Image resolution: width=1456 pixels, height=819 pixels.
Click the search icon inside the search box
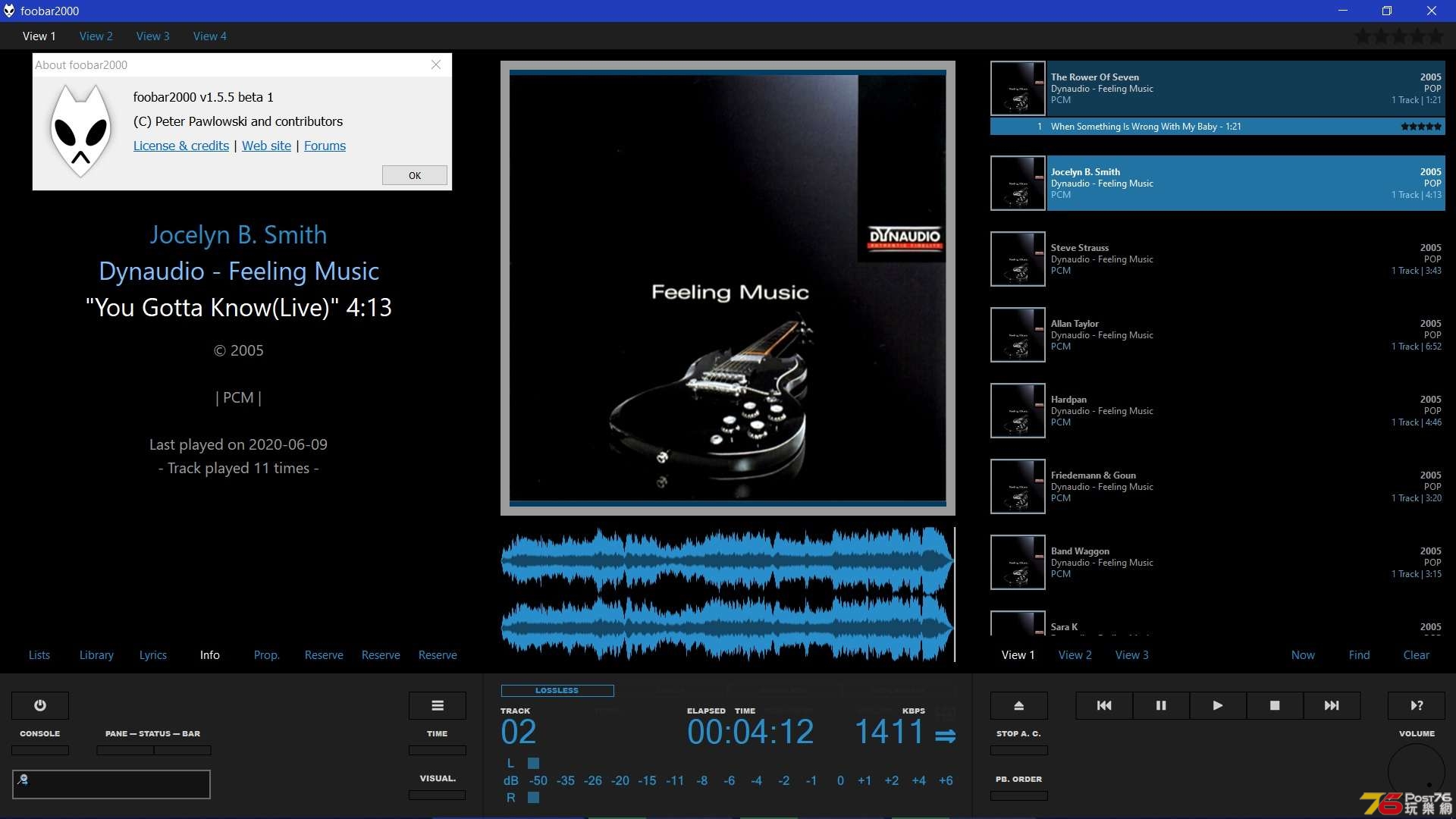point(23,779)
